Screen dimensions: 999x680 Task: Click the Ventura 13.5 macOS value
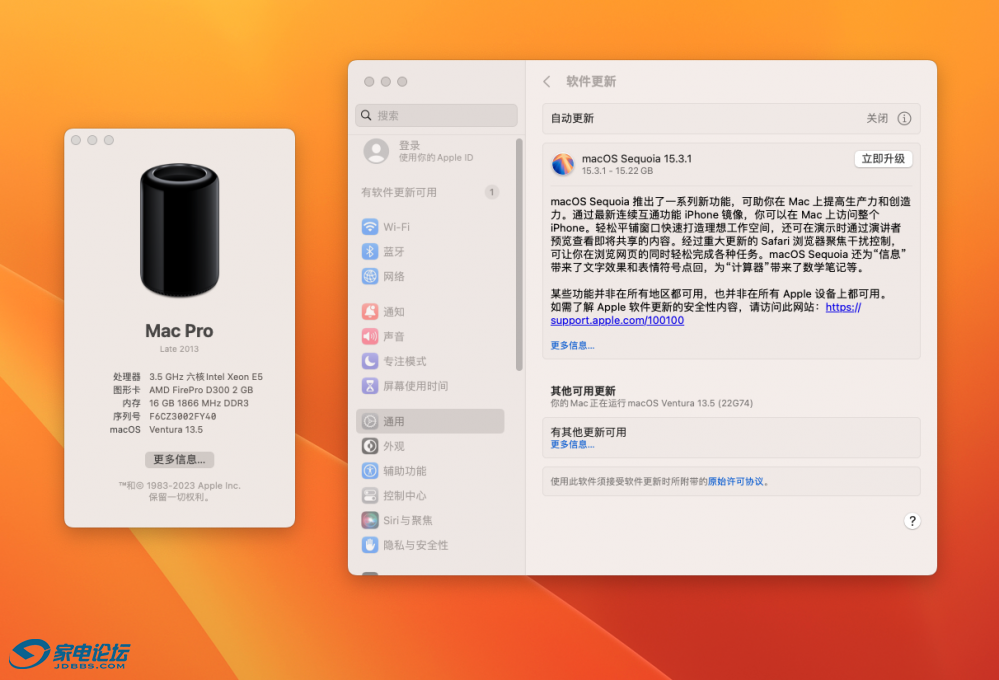pos(176,430)
